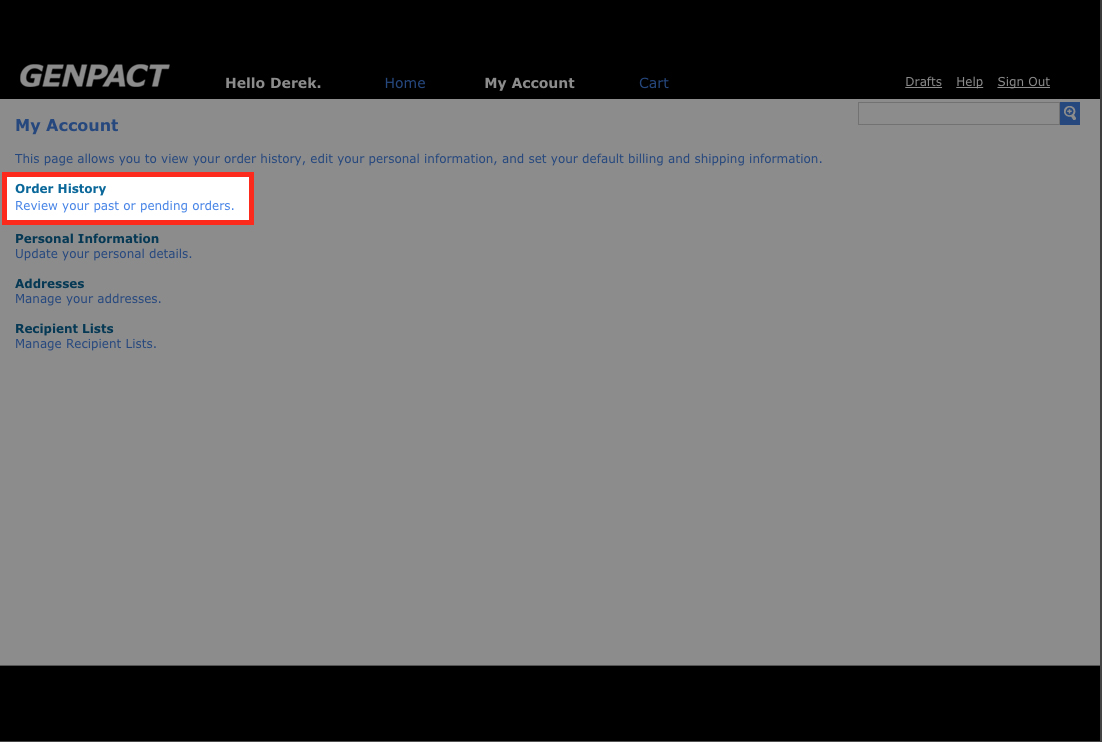Click 'Review your past or pending orders'
This screenshot has height=742, width=1102.
(x=124, y=206)
